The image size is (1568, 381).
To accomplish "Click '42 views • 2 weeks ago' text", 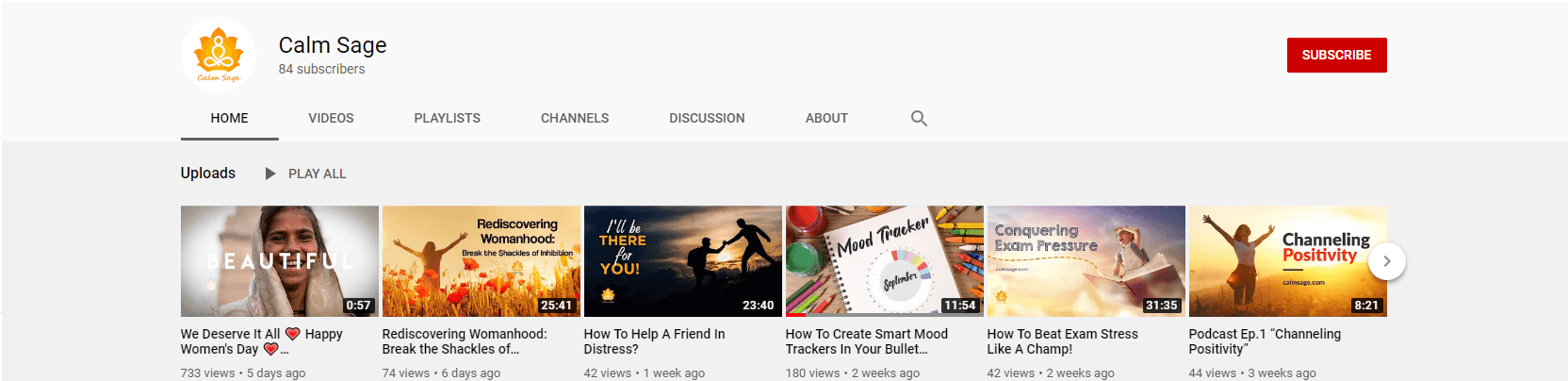I will click(1051, 373).
